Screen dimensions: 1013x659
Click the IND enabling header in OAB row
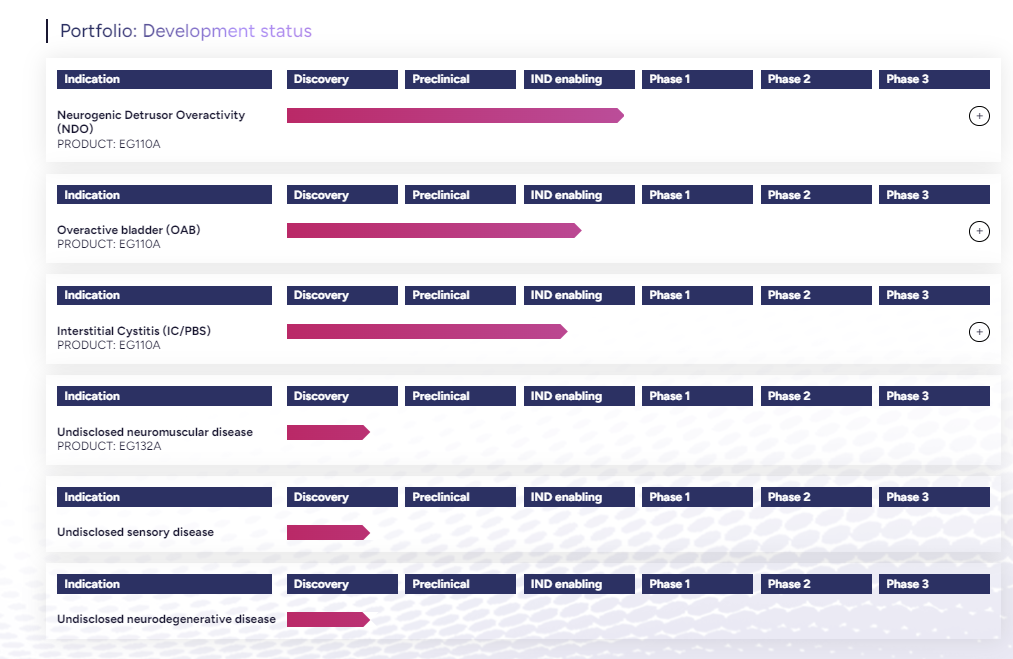579,195
